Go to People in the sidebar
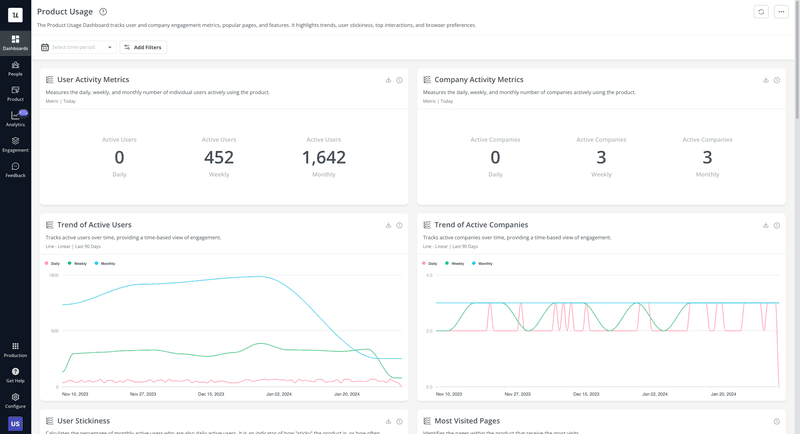Image resolution: width=800 pixels, height=434 pixels. (x=15, y=68)
